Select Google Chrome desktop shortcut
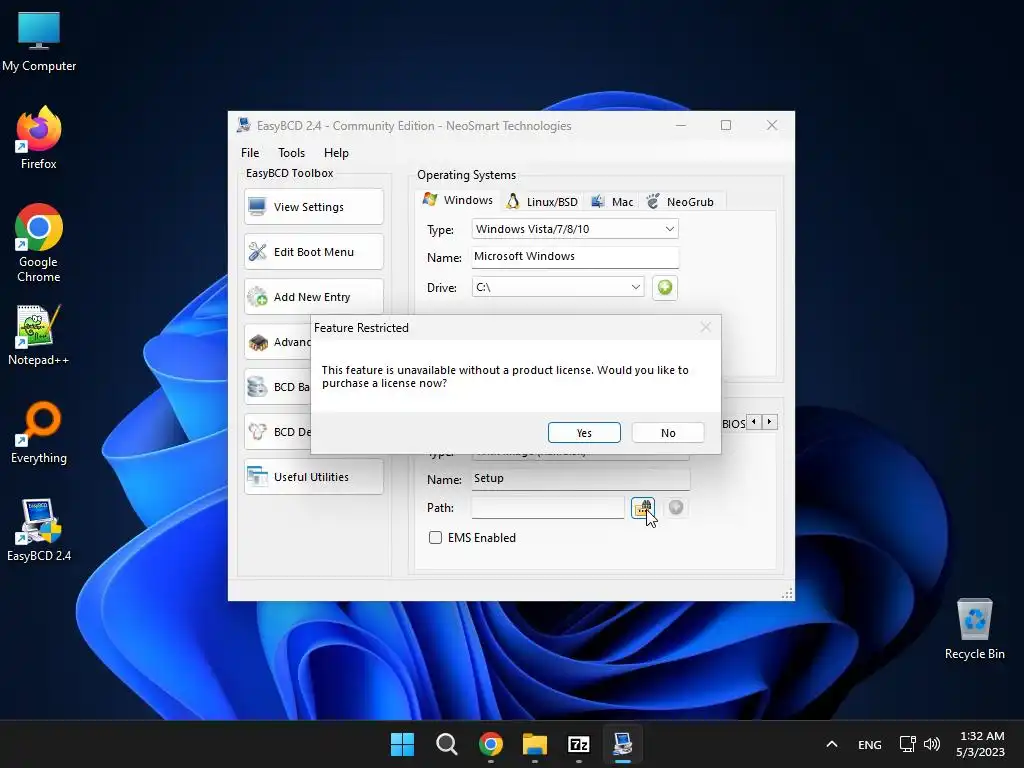Viewport: 1024px width, 768px height. 39,243
